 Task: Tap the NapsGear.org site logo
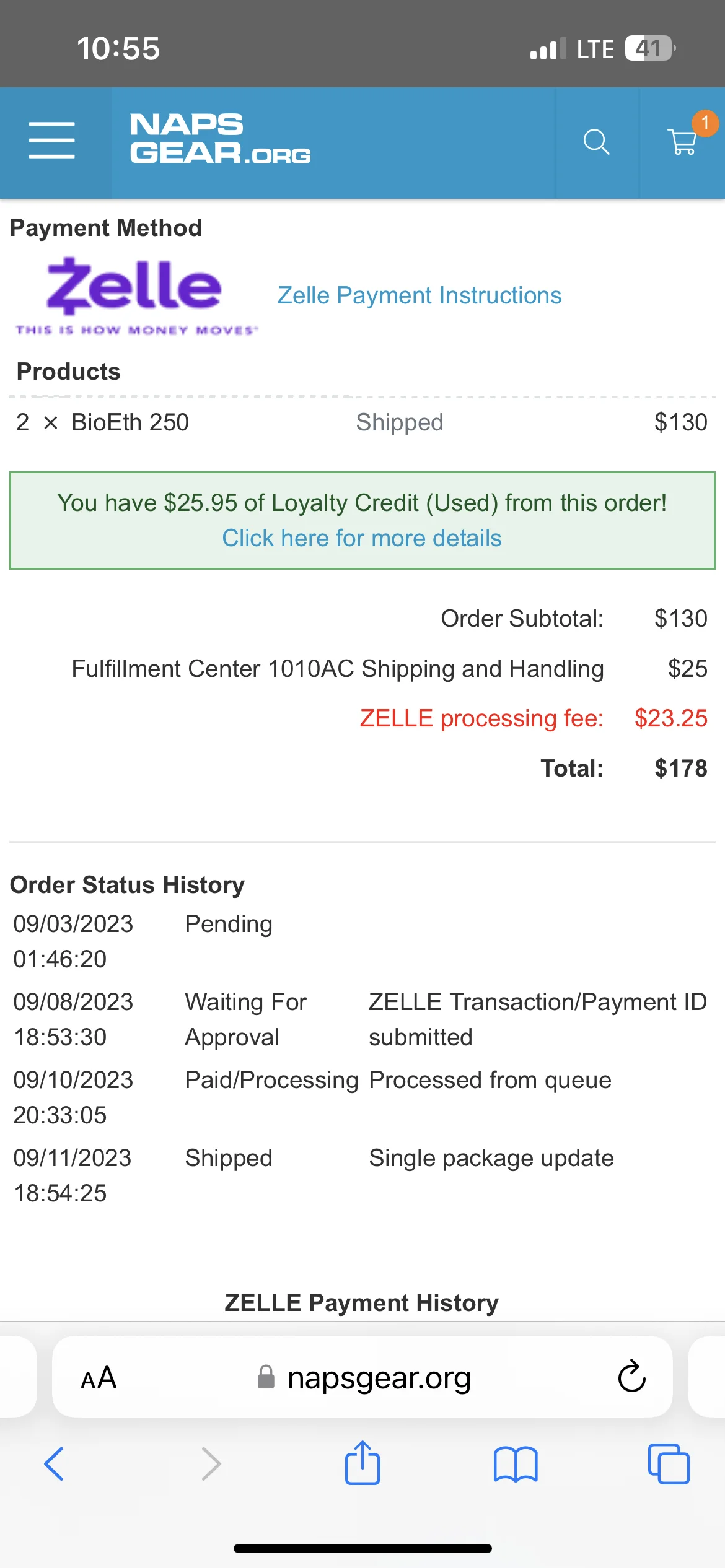tap(220, 139)
